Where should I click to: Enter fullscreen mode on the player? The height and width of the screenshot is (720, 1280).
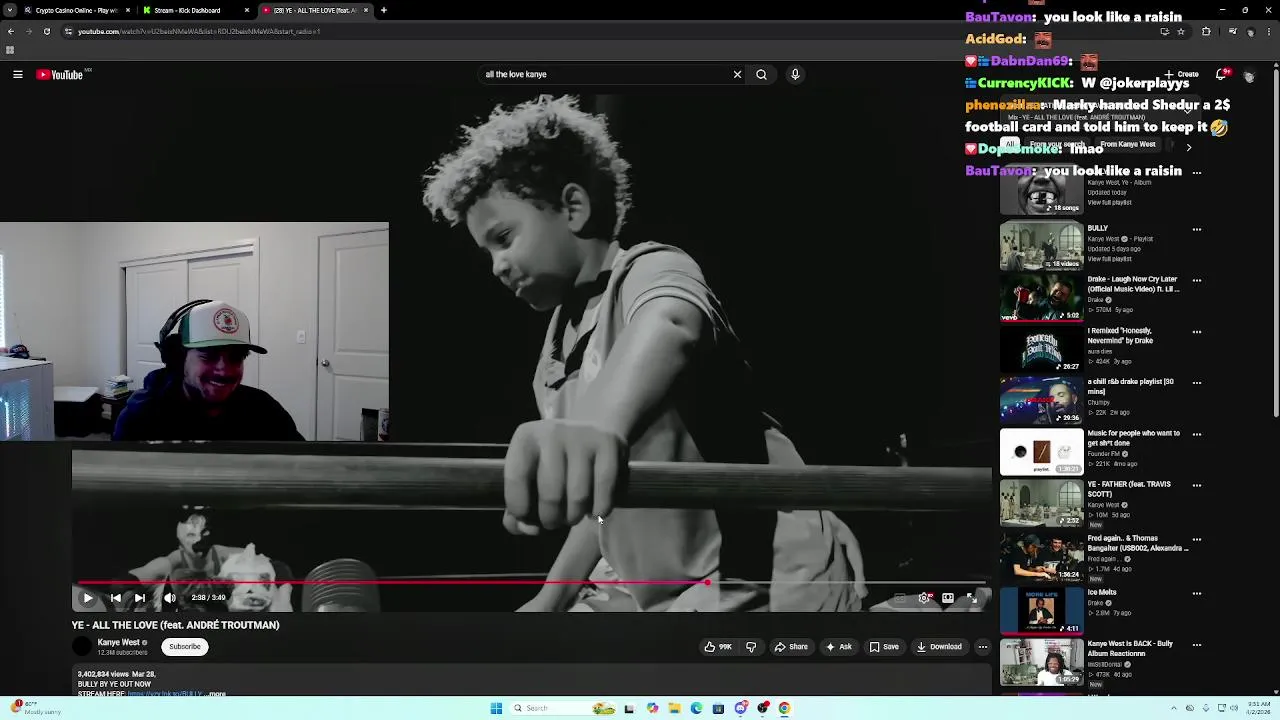[972, 598]
